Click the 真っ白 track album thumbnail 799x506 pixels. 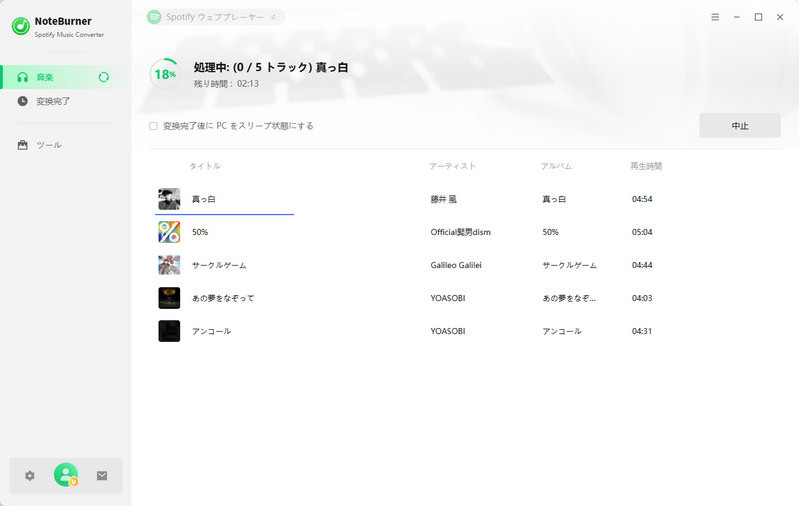[169, 199]
